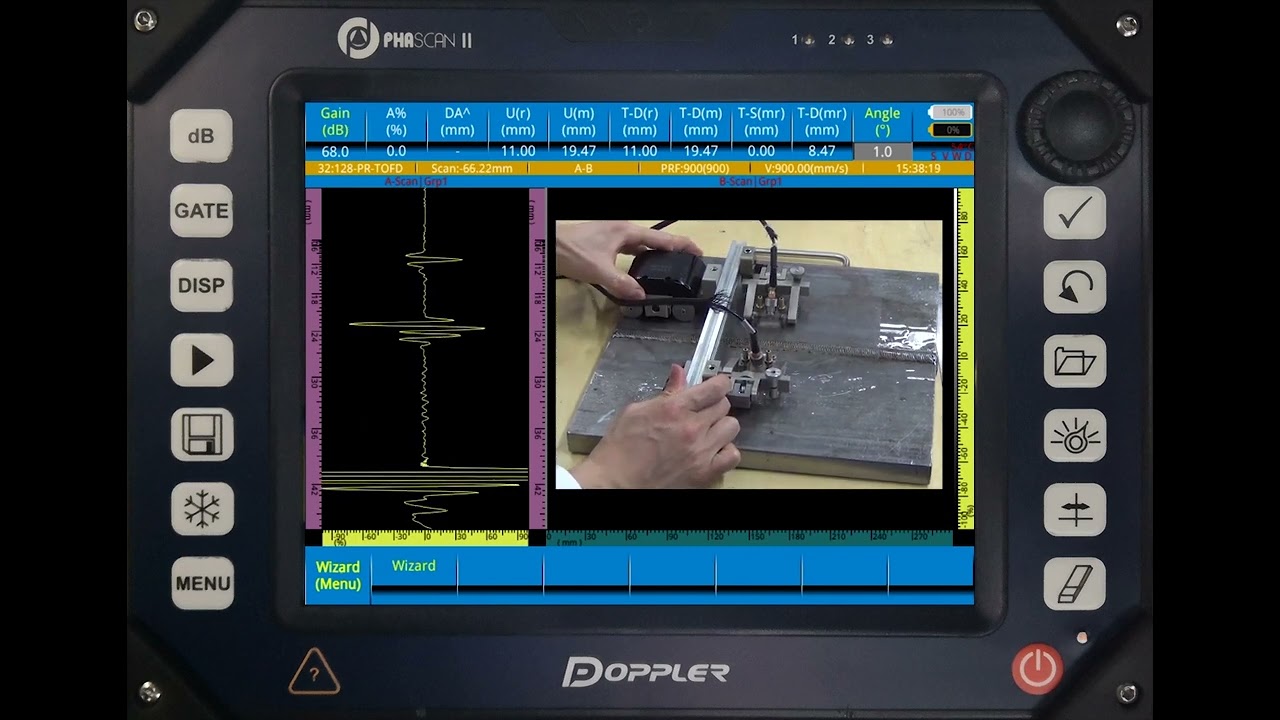Open files with the folder key
The width and height of the screenshot is (1280, 720).
[1075, 361]
